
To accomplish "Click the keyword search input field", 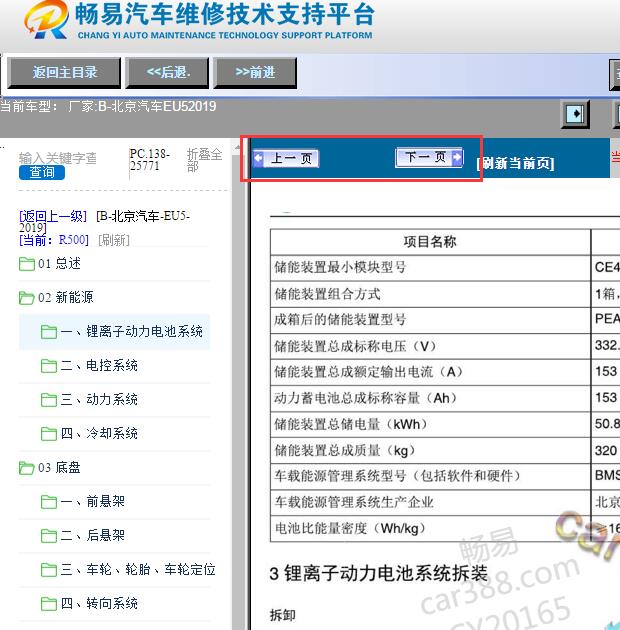I will [x=58, y=158].
